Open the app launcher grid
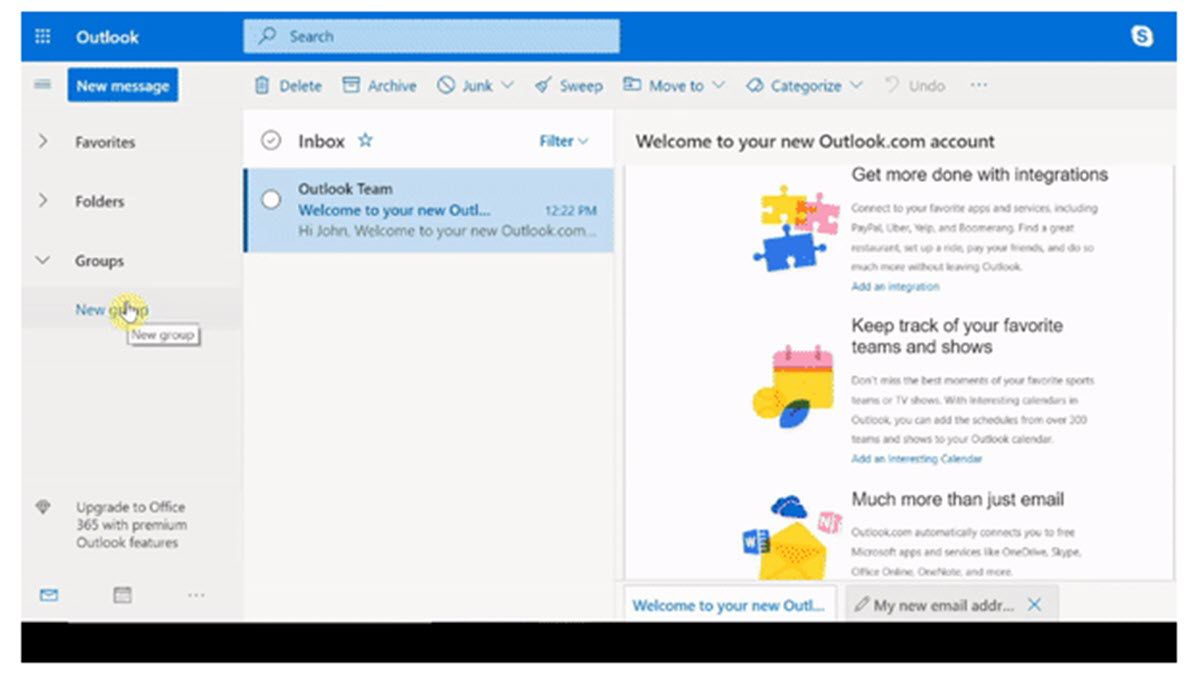Image resolution: width=1200 pixels, height=684 pixels. 43,37
